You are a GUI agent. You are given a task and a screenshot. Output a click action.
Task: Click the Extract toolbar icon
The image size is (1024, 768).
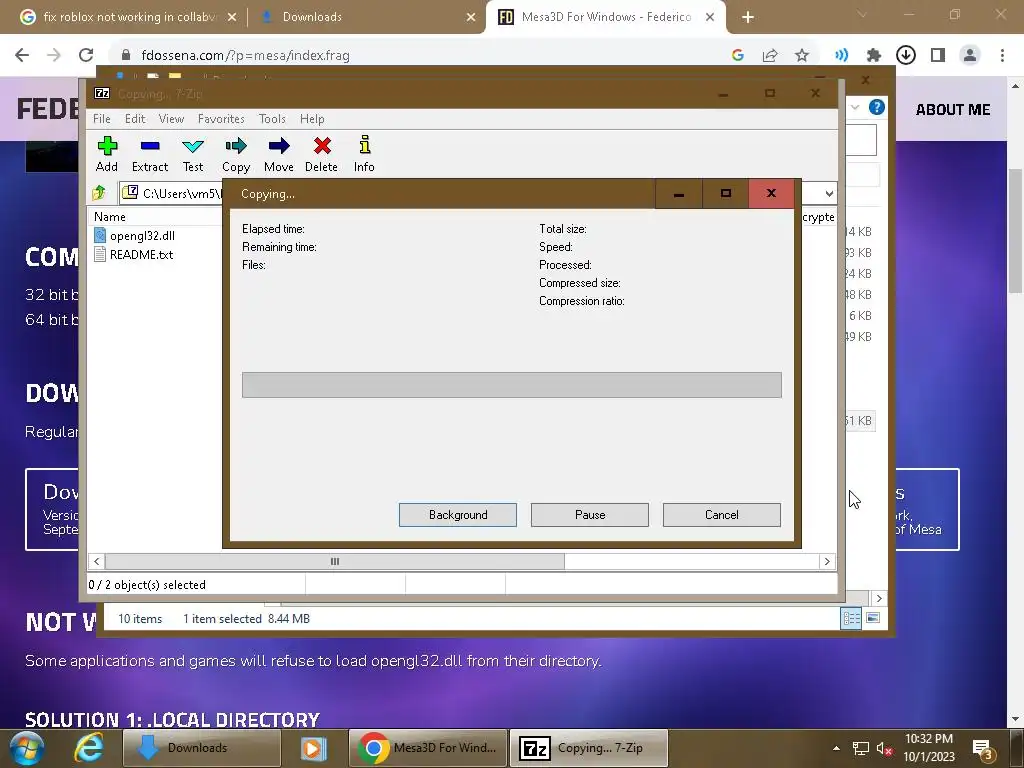click(150, 154)
